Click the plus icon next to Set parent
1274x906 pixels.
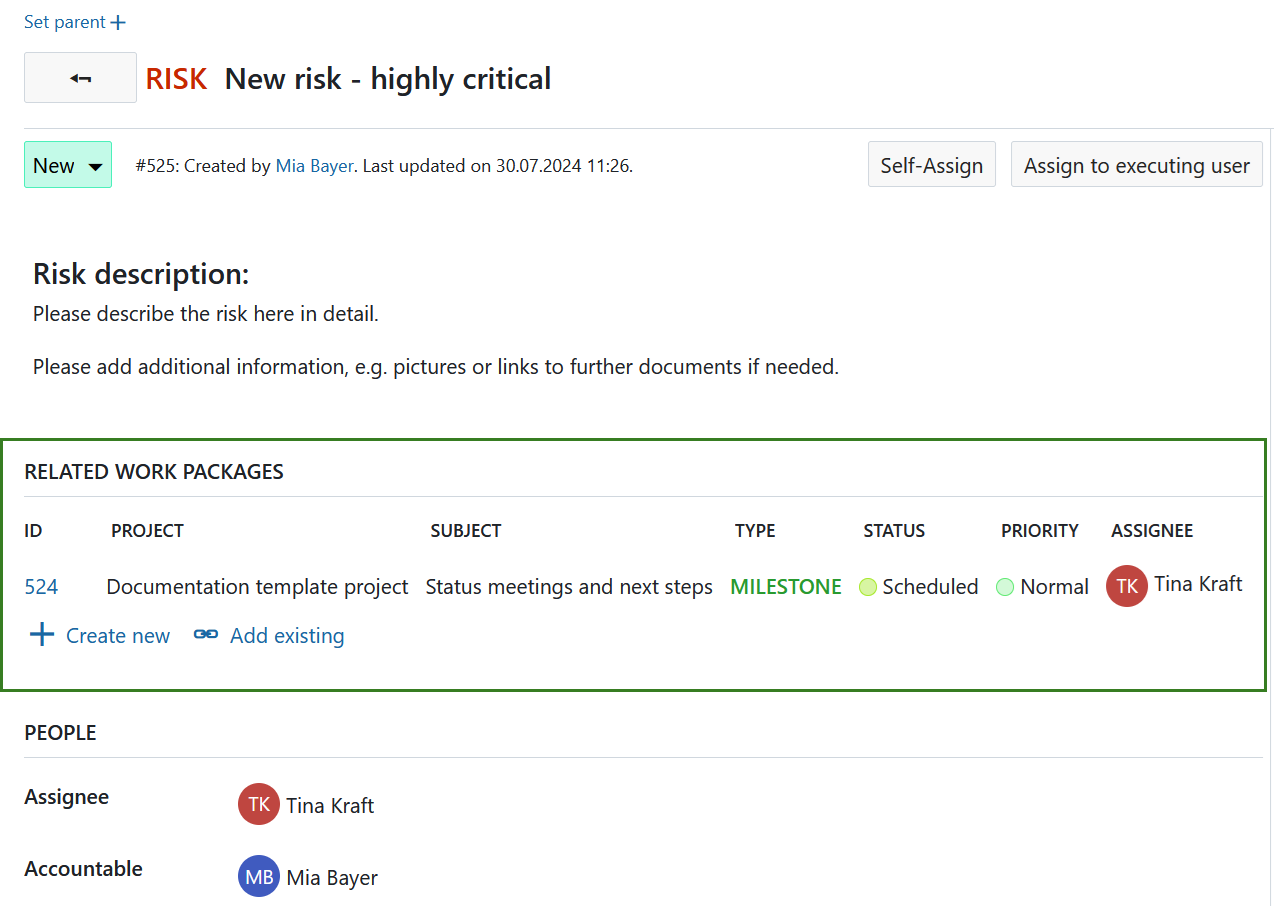[119, 21]
